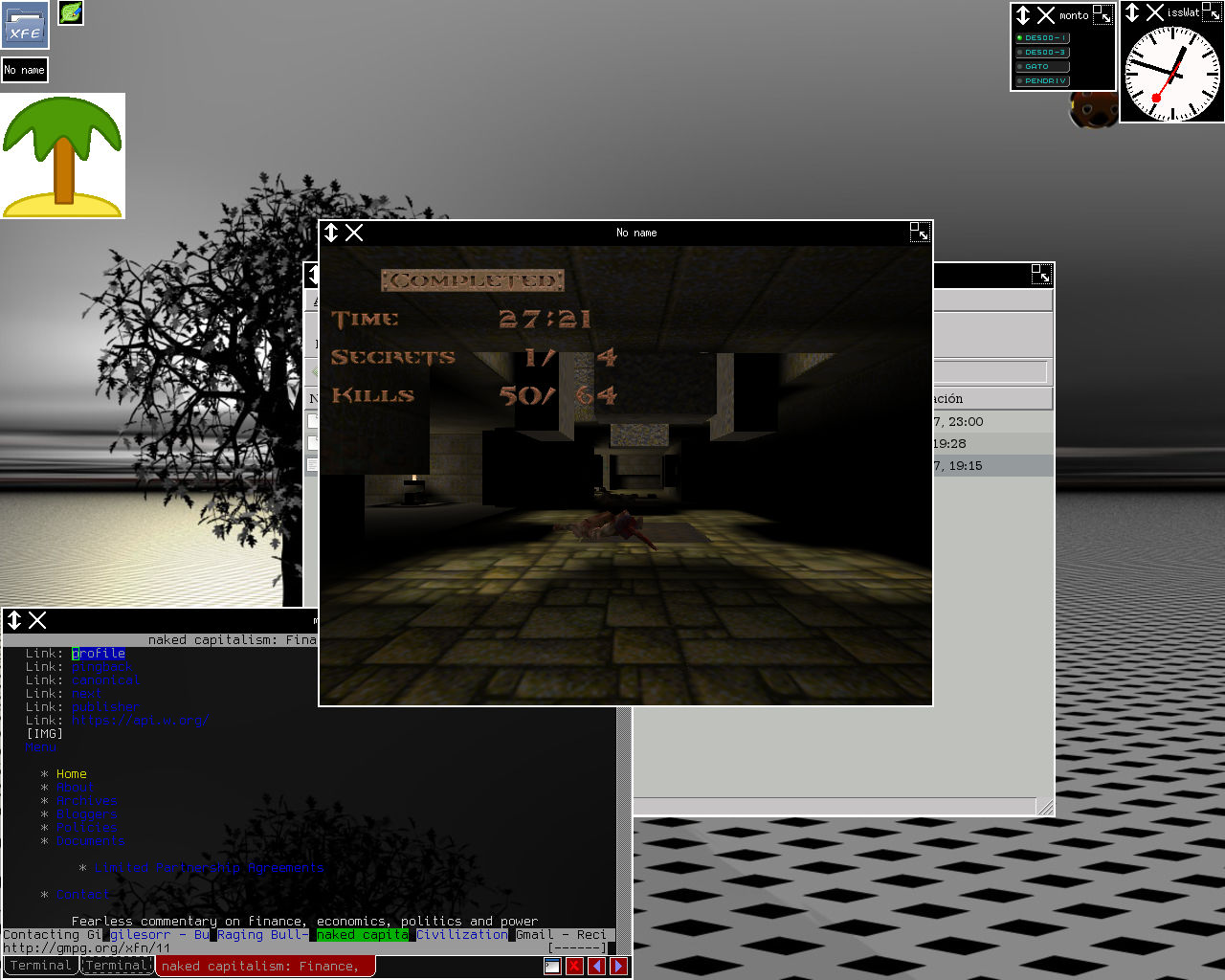This screenshot has width=1225, height=980.
Task: Click the text field in the file manager window
Action: pos(990,371)
